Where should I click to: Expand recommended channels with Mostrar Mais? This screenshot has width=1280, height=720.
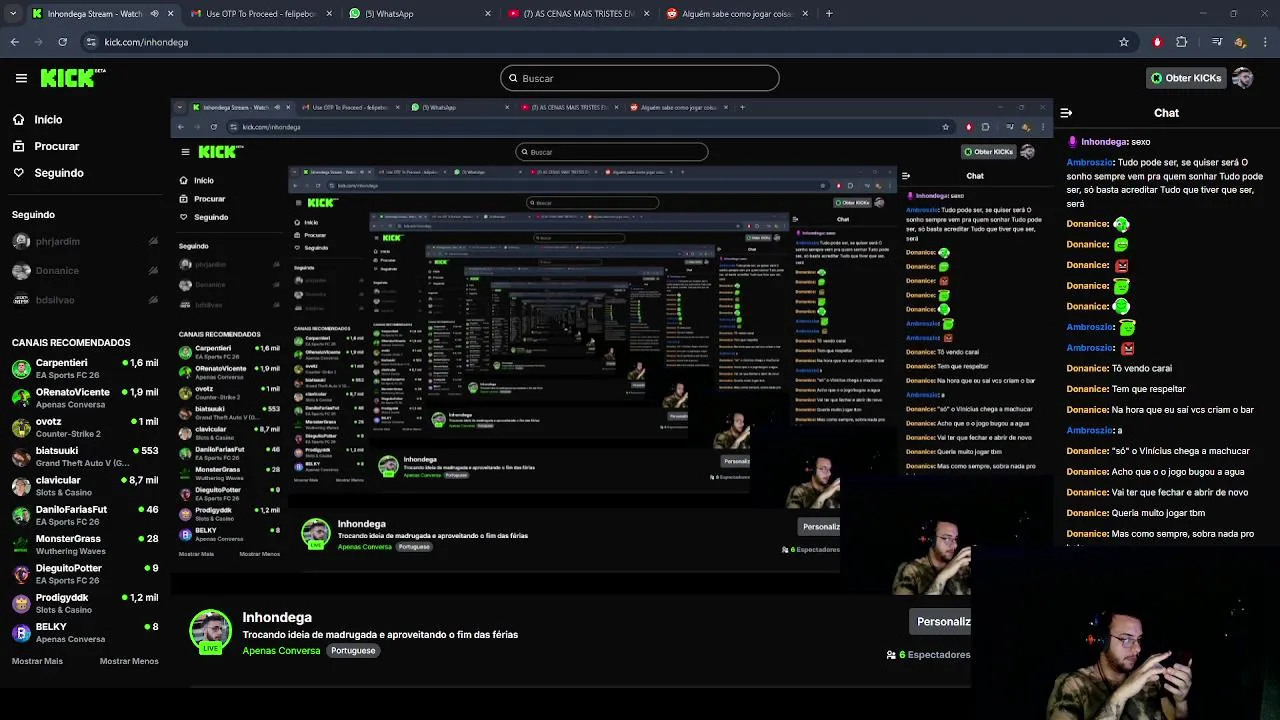pyautogui.click(x=37, y=661)
